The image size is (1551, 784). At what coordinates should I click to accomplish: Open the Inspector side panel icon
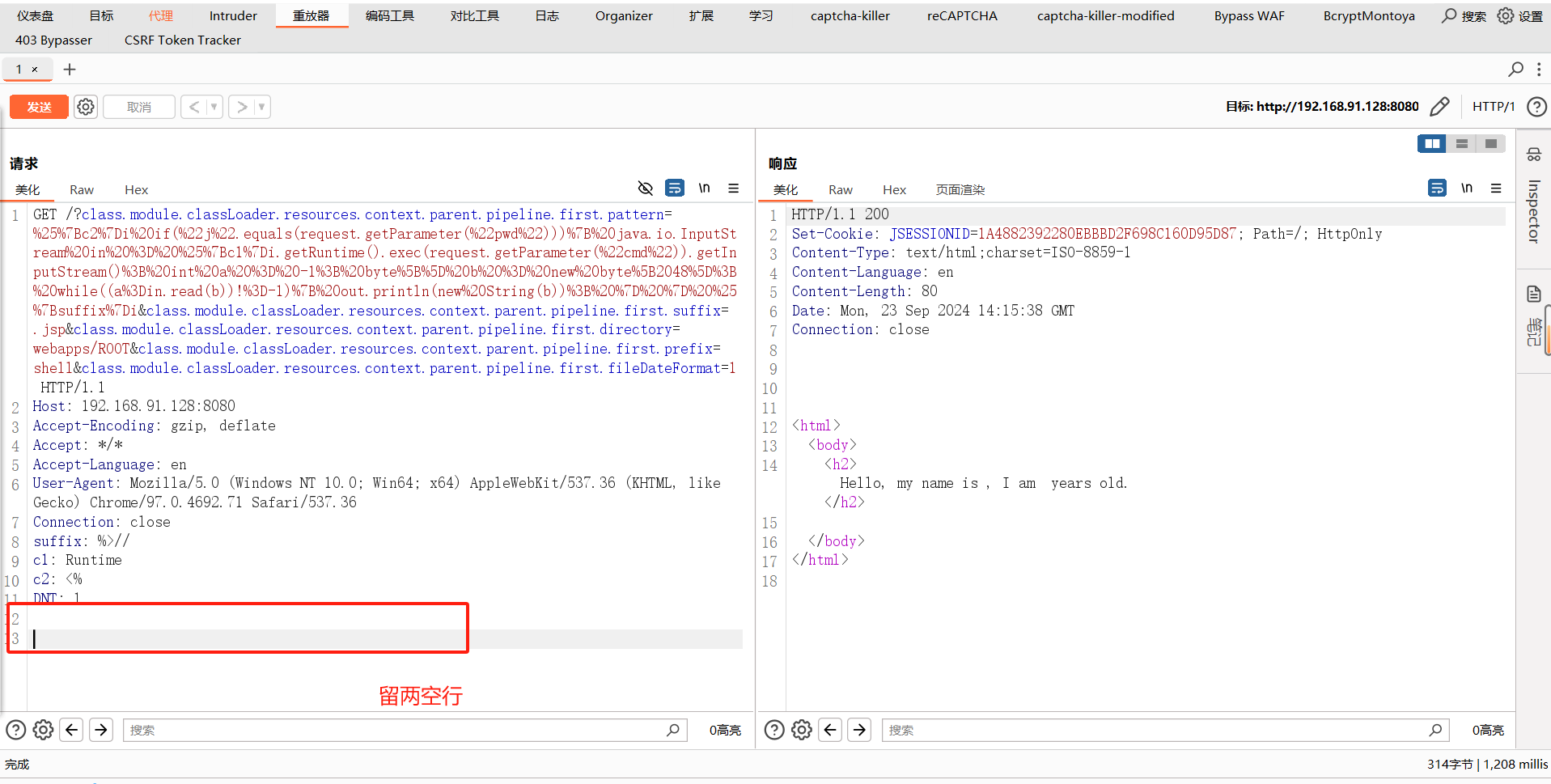tap(1533, 155)
